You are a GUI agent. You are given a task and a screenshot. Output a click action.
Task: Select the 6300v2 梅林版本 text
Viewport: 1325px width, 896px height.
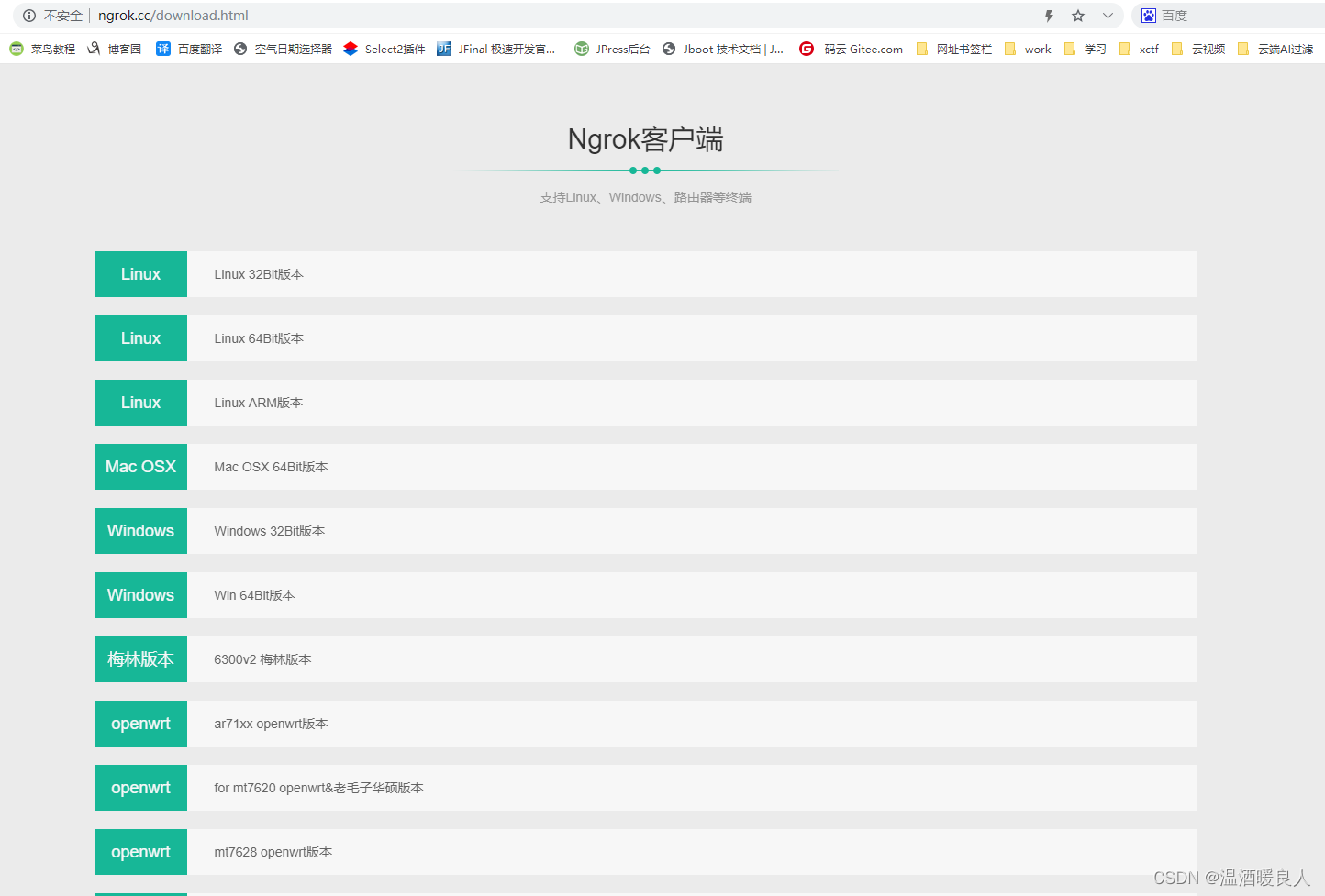coord(262,659)
